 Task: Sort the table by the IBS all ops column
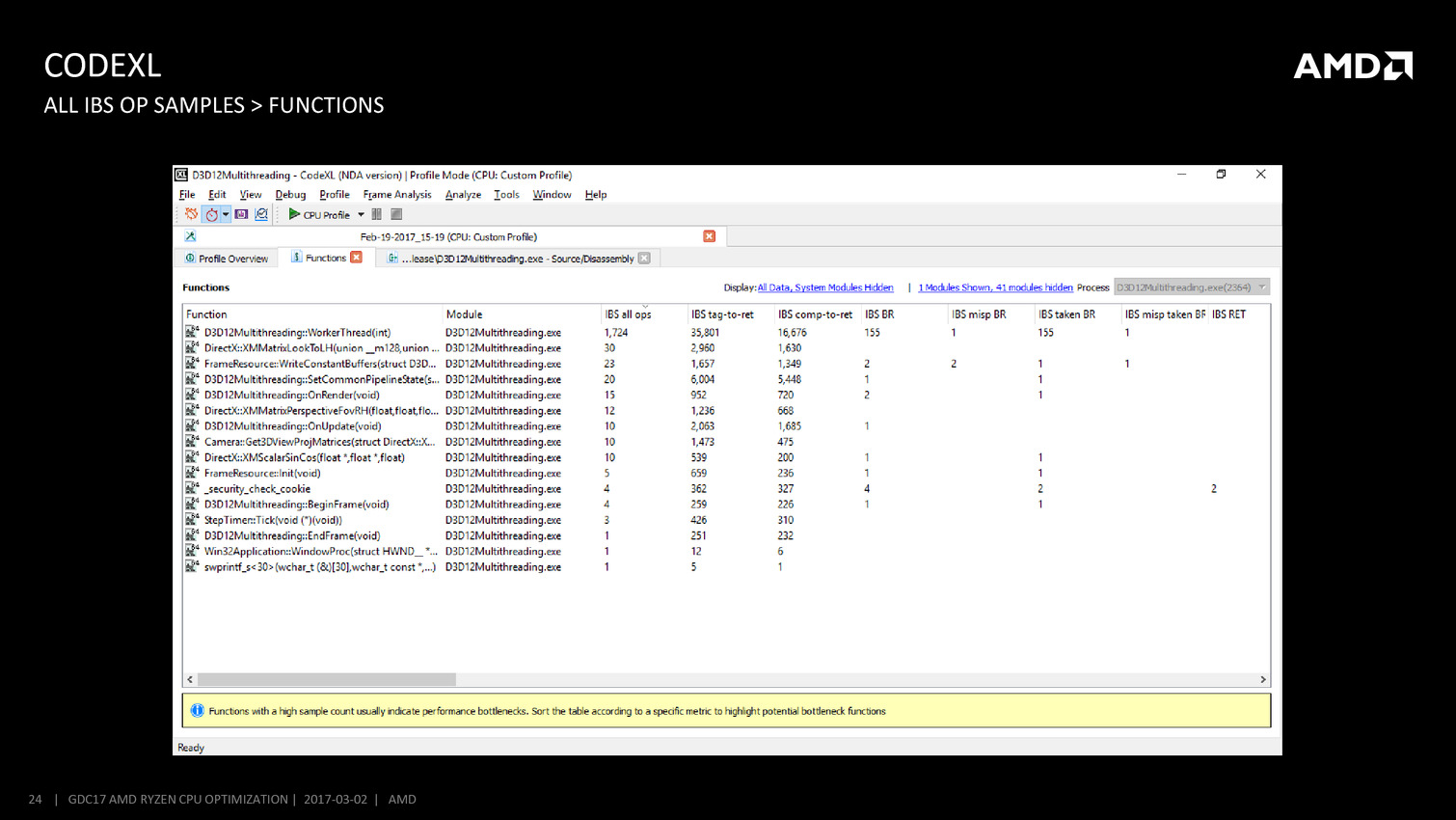[628, 314]
